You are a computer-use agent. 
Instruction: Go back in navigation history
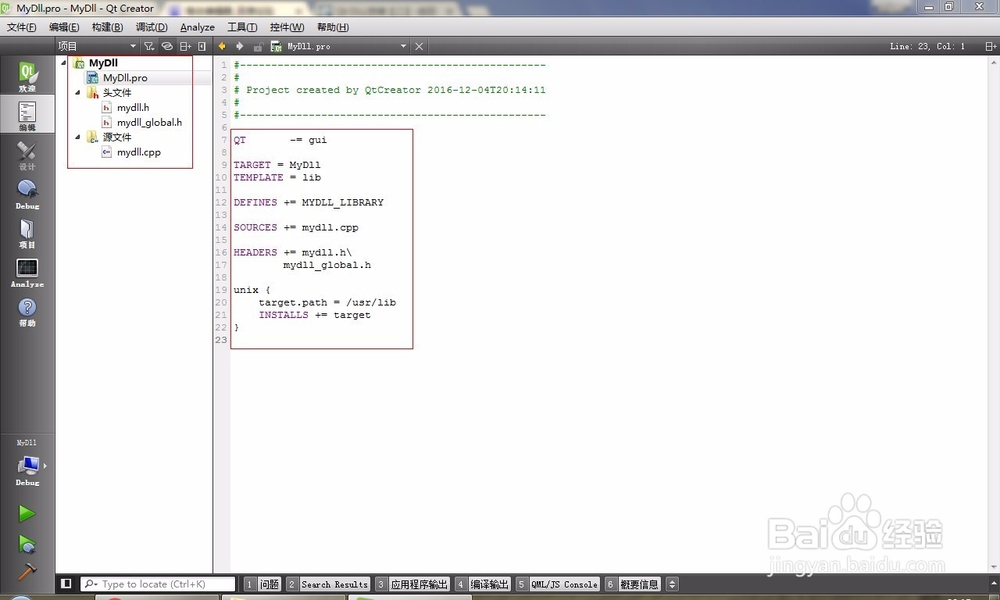(222, 46)
